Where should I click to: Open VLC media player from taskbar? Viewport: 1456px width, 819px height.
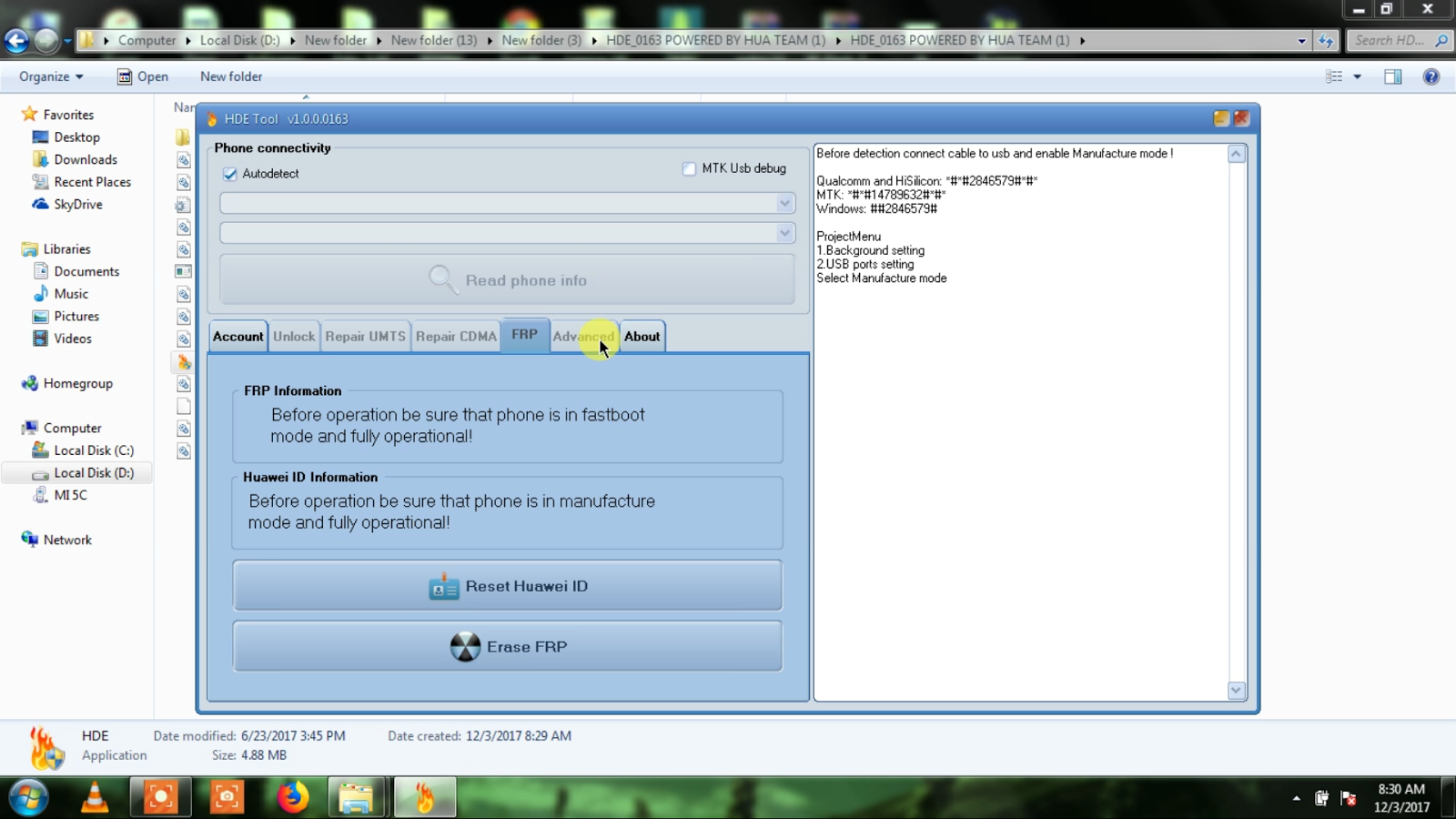[x=95, y=798]
